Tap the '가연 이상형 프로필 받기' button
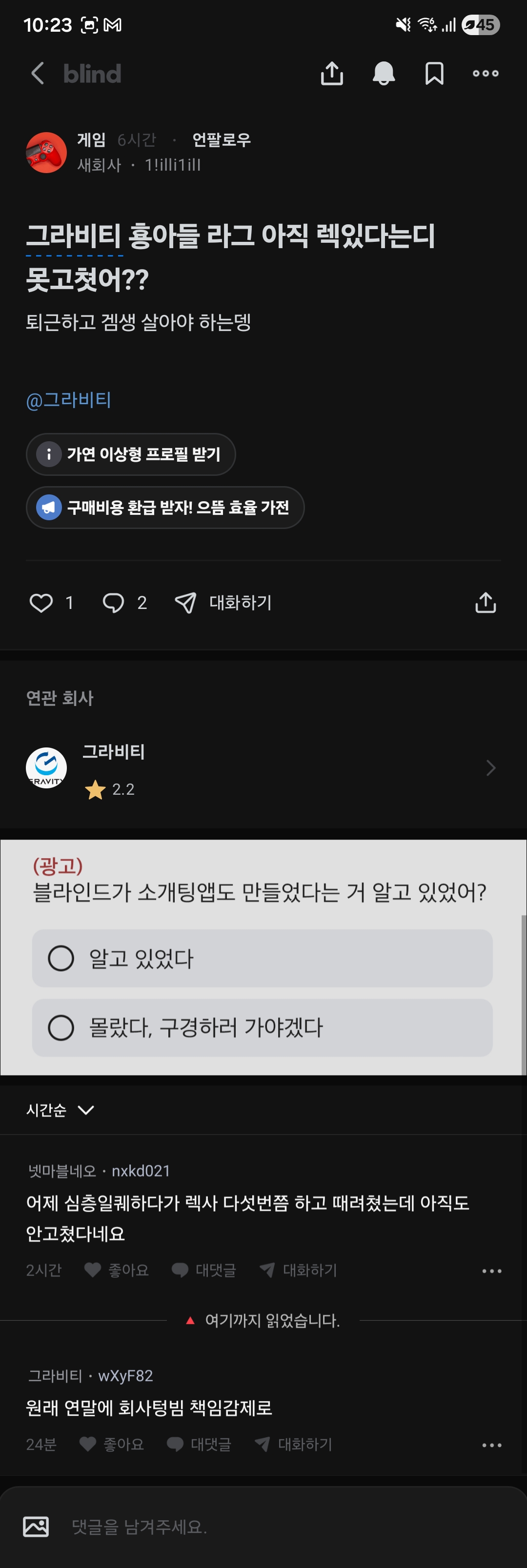 coord(131,454)
